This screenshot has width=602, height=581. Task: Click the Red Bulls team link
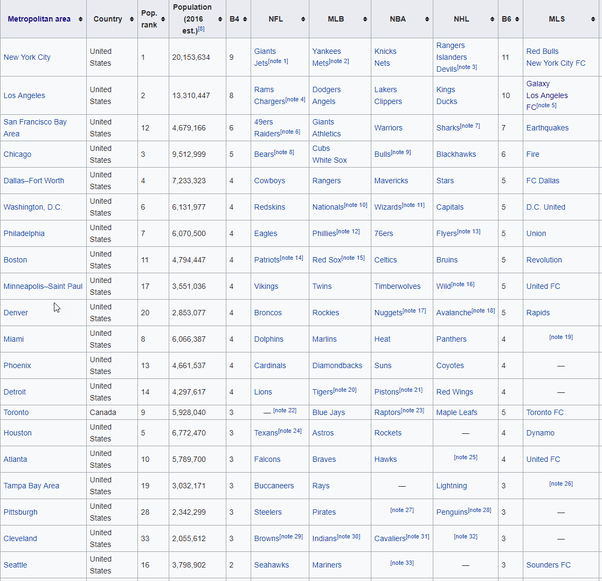point(542,51)
